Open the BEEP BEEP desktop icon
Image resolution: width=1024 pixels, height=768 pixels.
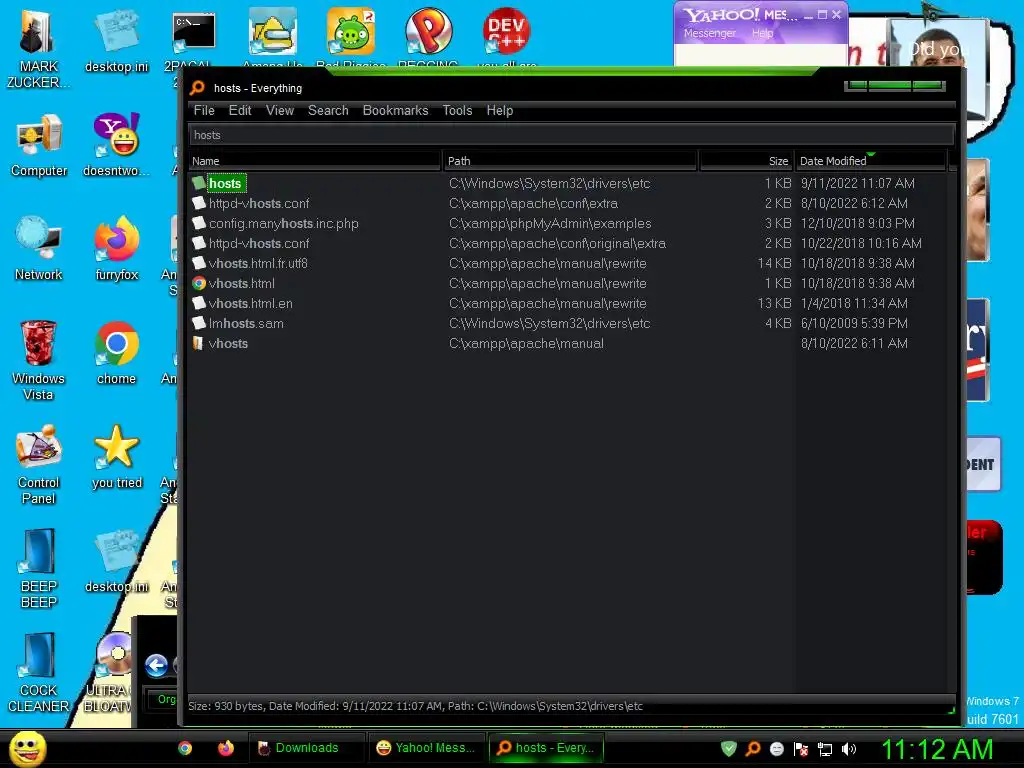[x=39, y=569]
